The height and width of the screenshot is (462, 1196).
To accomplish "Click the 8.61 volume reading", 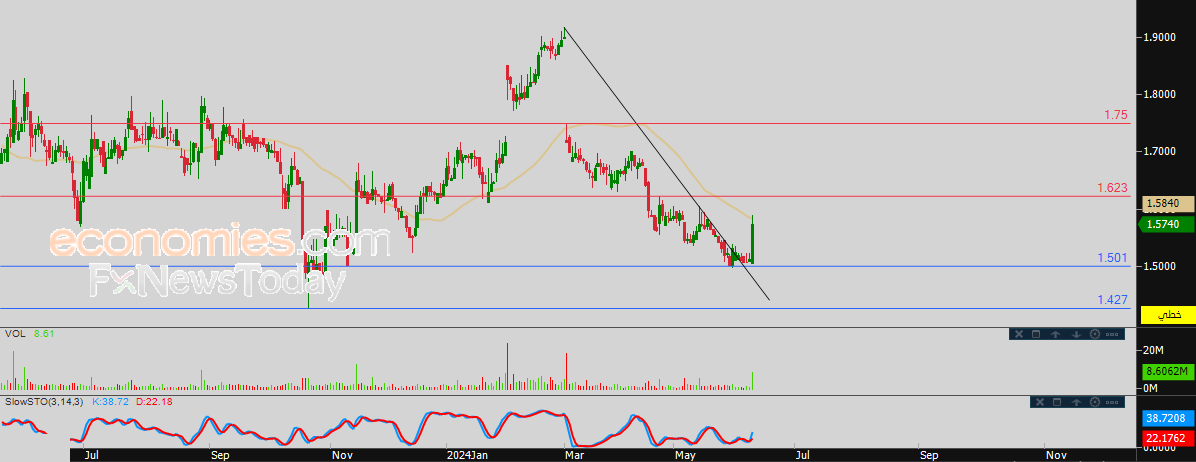I will click(x=43, y=334).
